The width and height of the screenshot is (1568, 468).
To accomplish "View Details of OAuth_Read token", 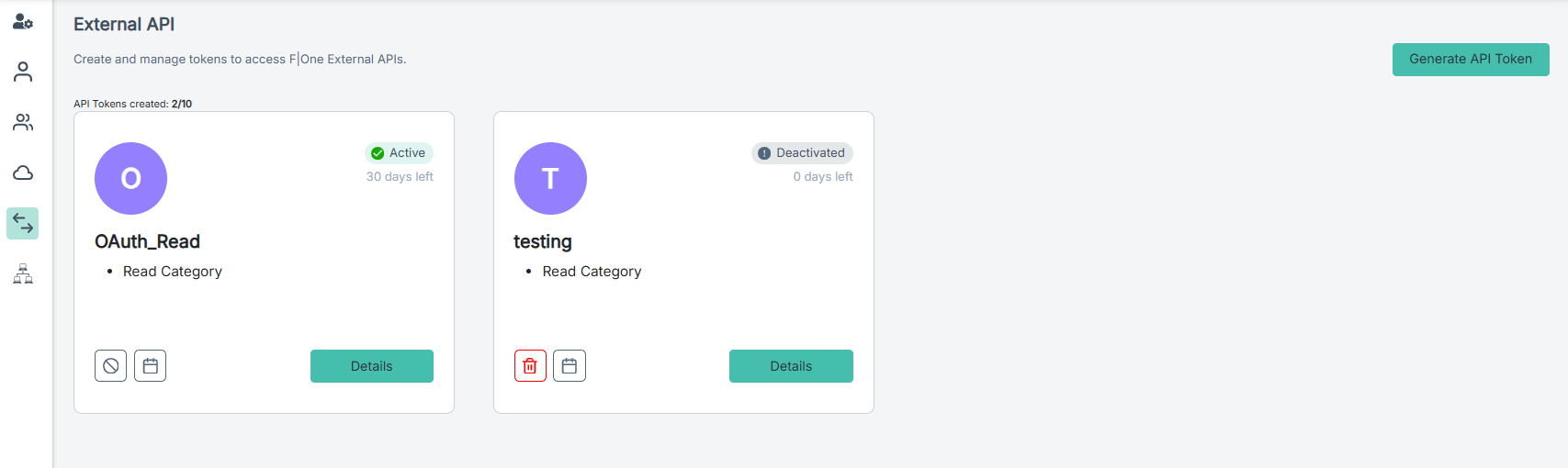I will point(372,366).
